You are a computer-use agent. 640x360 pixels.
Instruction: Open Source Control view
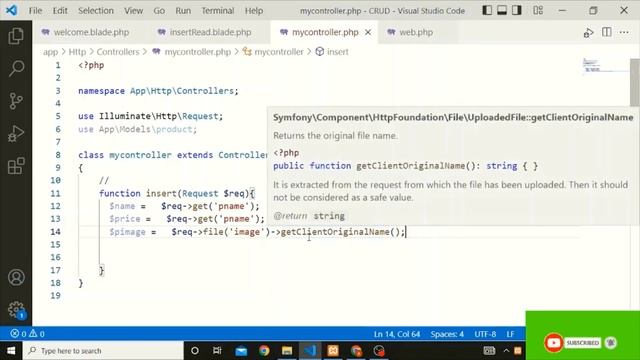click(x=16, y=101)
